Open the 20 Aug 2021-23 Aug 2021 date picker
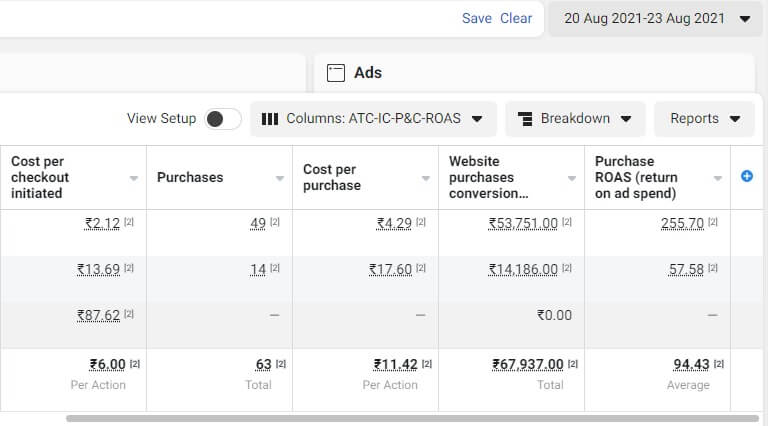This screenshot has width=768, height=426. pyautogui.click(x=656, y=19)
